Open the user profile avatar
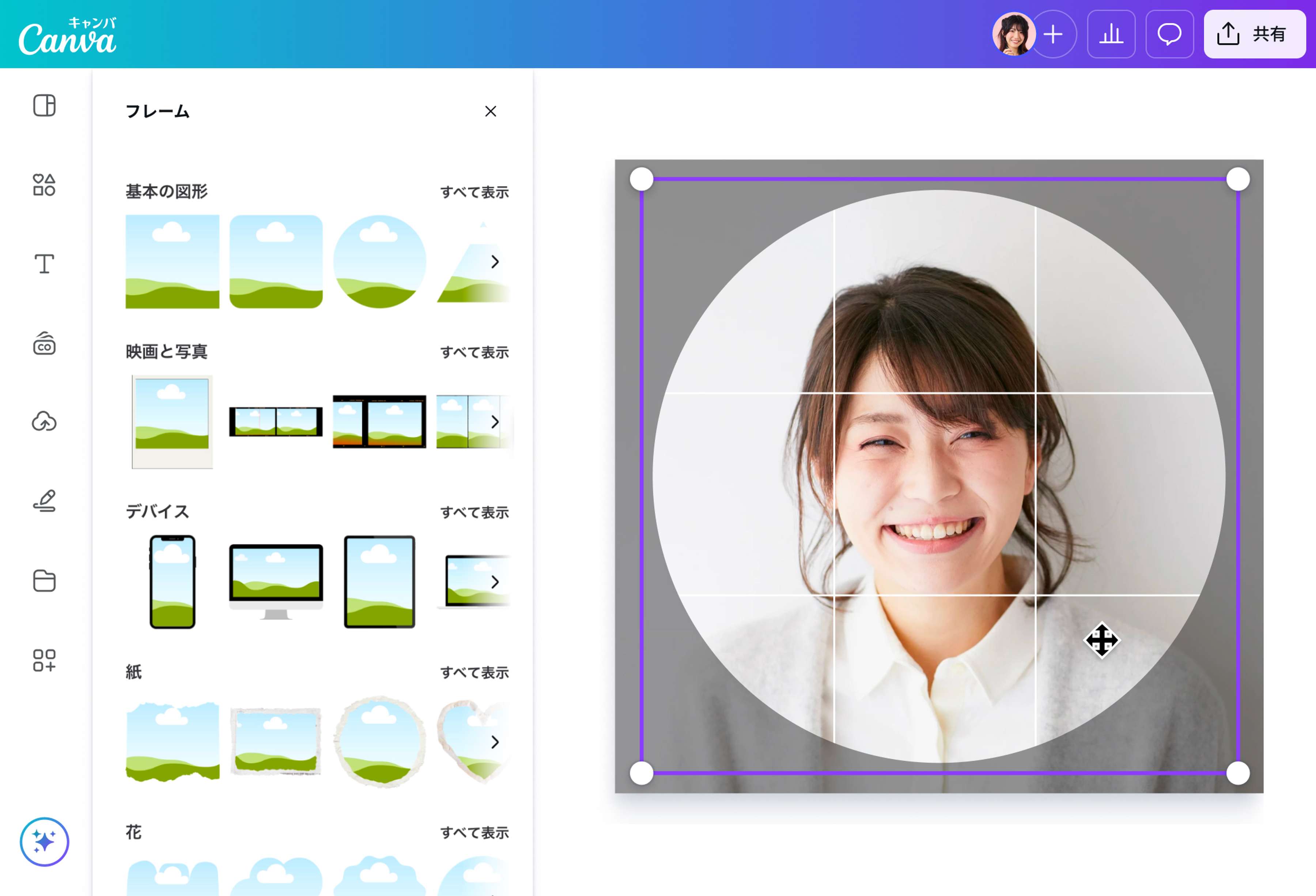This screenshot has width=1316, height=896. tap(1014, 34)
